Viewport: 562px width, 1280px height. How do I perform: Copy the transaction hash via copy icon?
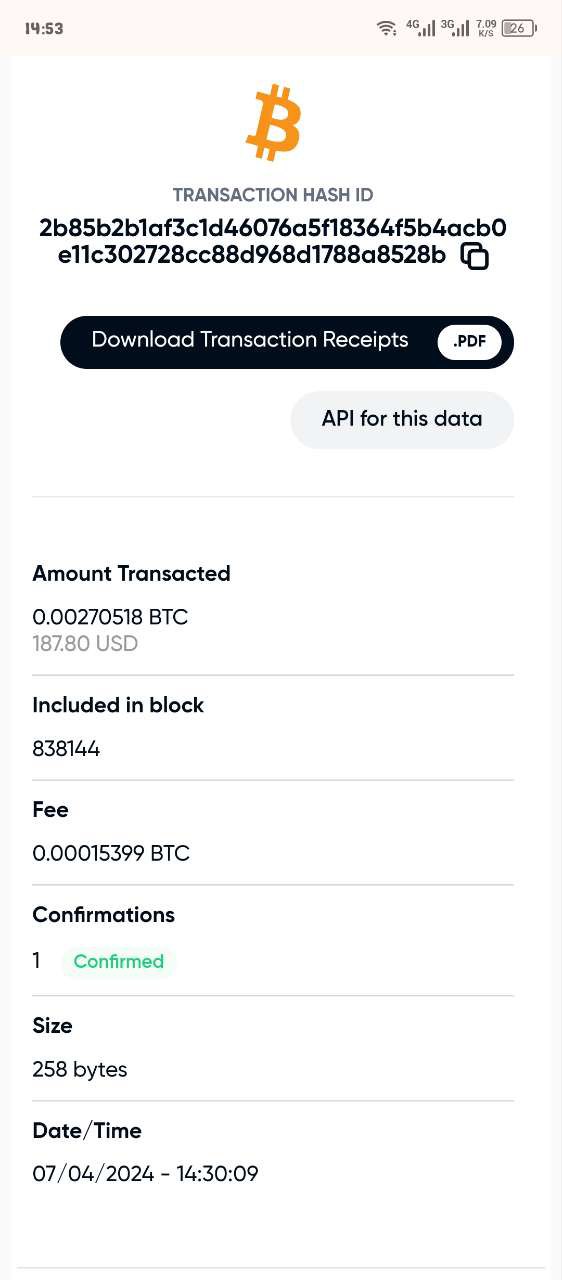point(475,256)
